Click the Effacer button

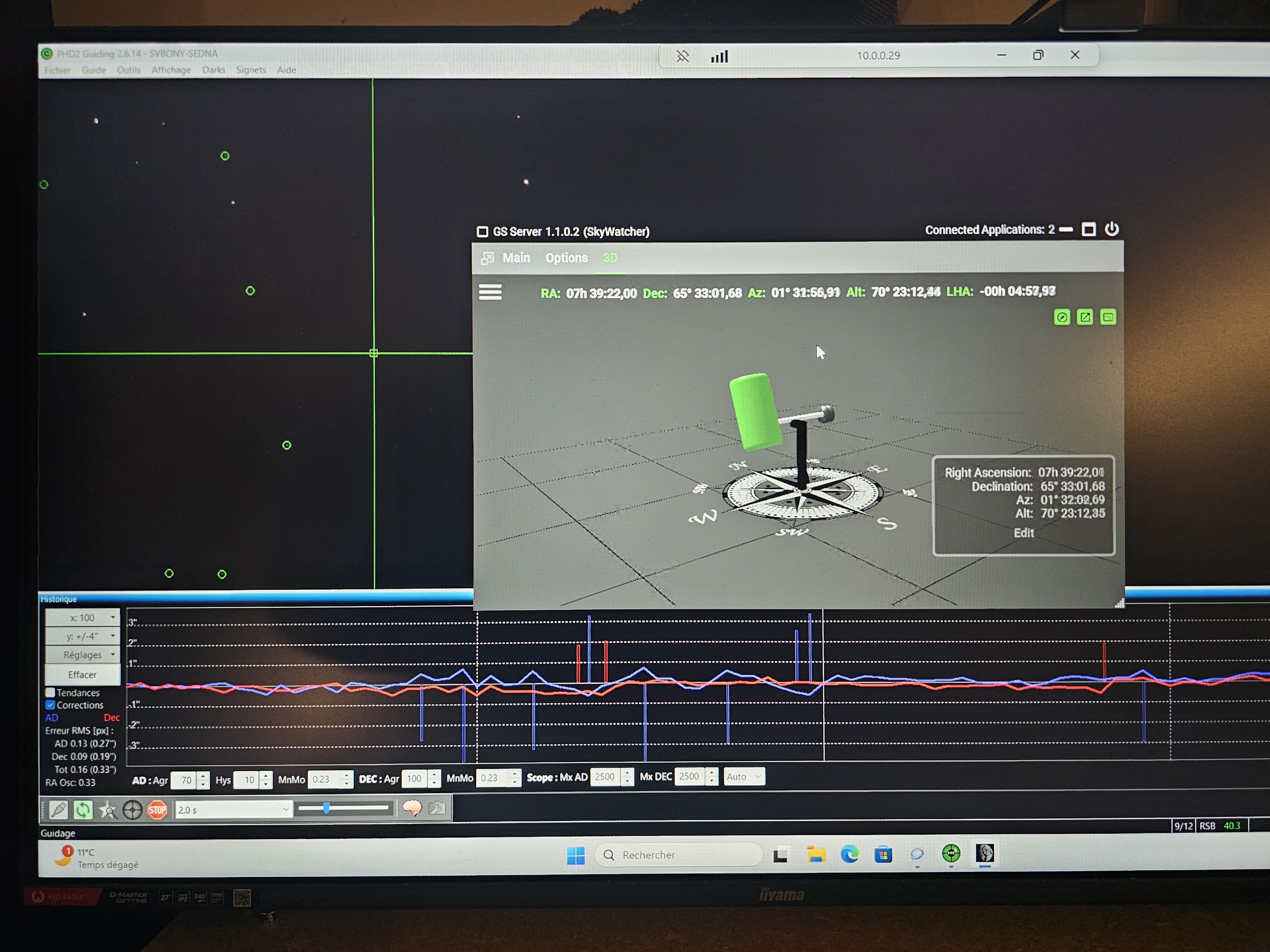coord(83,674)
